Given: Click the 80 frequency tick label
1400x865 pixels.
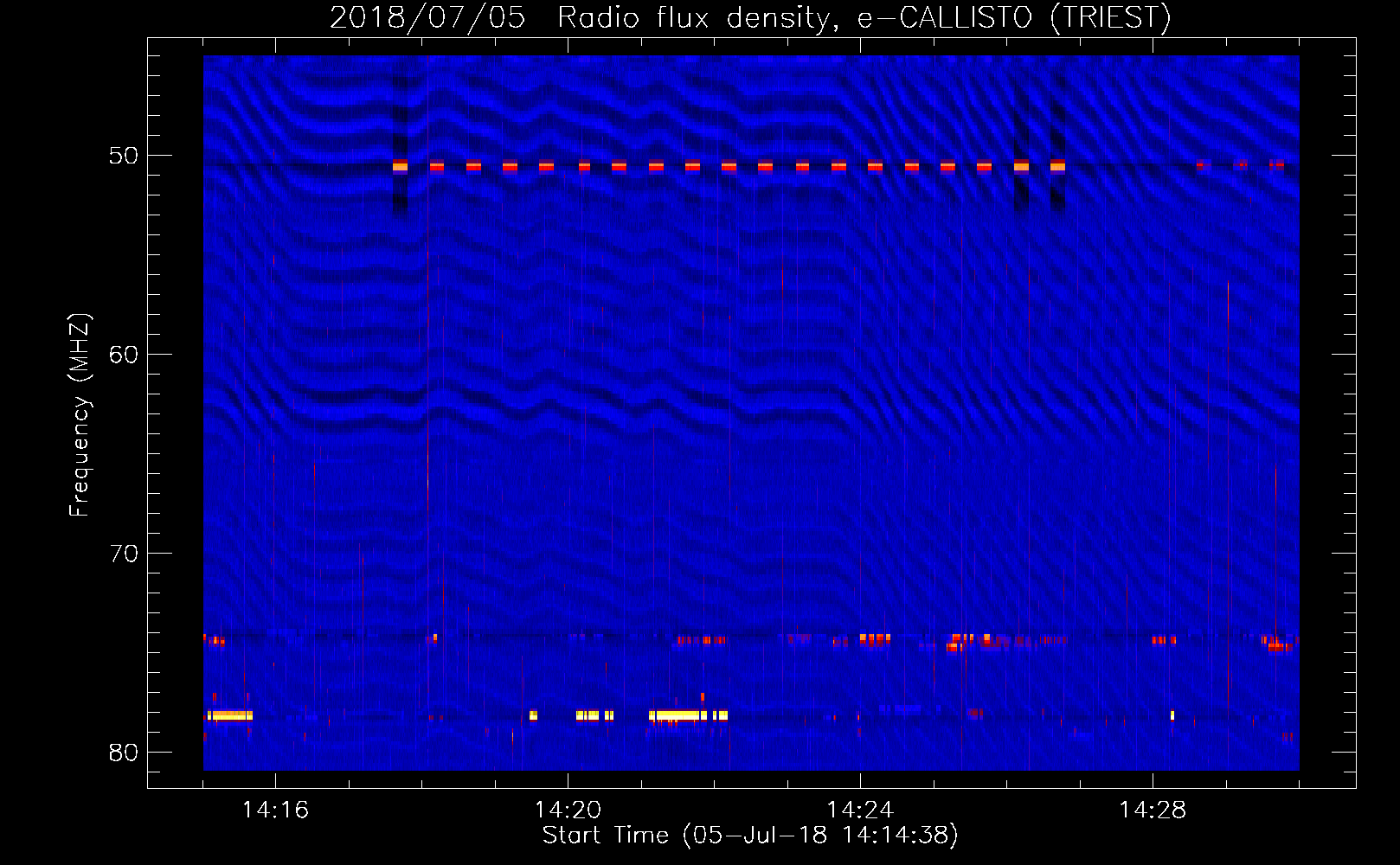Looking at the screenshot, I should point(124,753).
